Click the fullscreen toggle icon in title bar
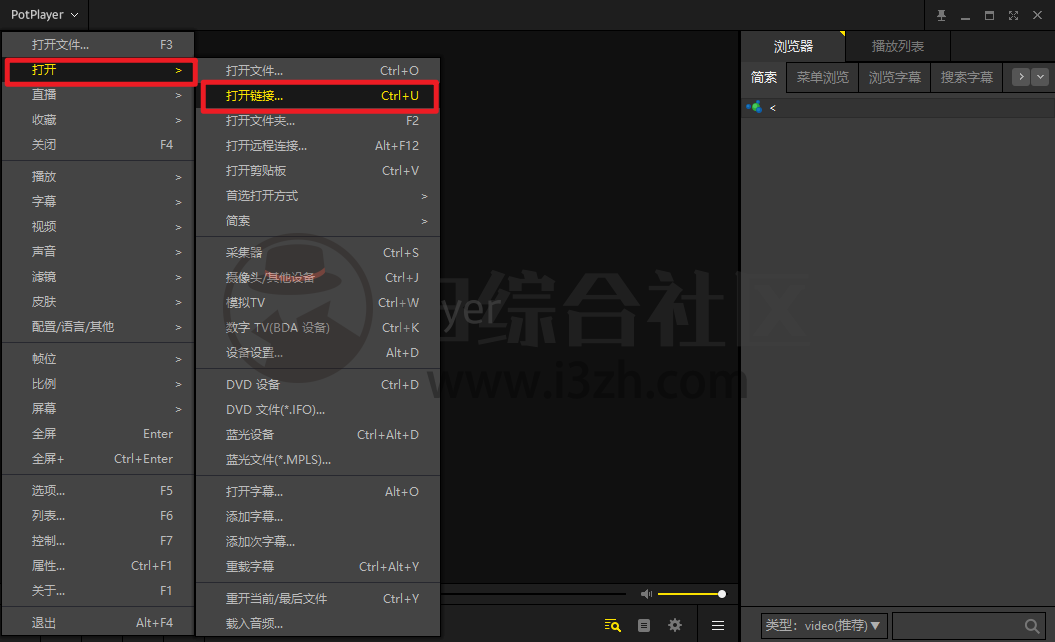 tap(1013, 15)
